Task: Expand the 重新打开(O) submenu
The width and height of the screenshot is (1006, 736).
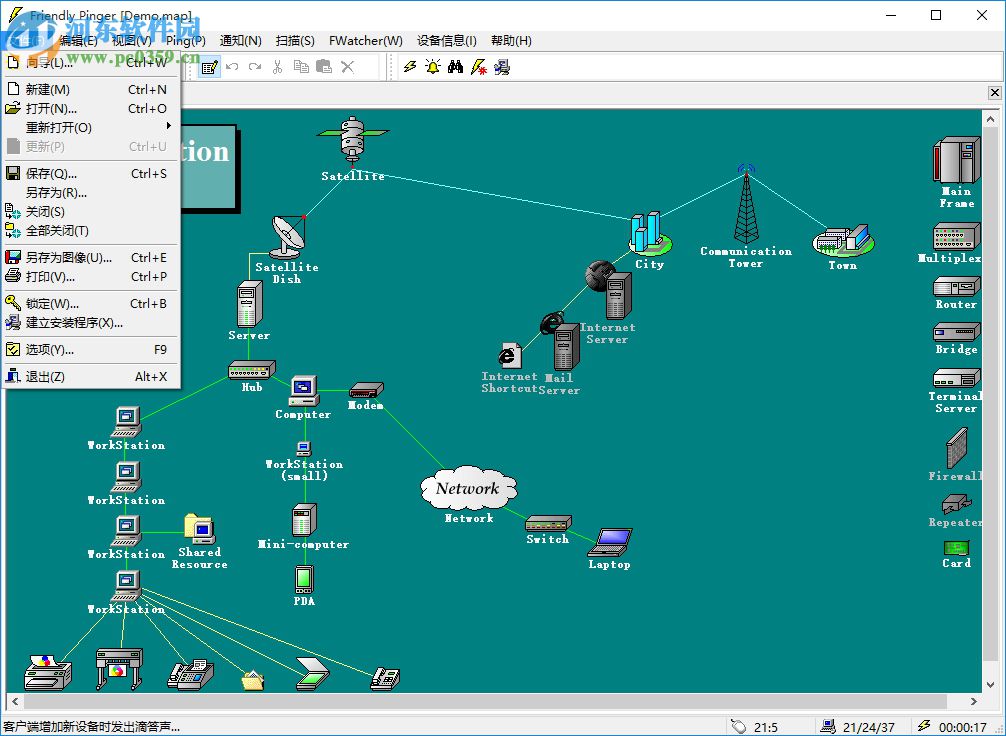Action: coord(90,127)
